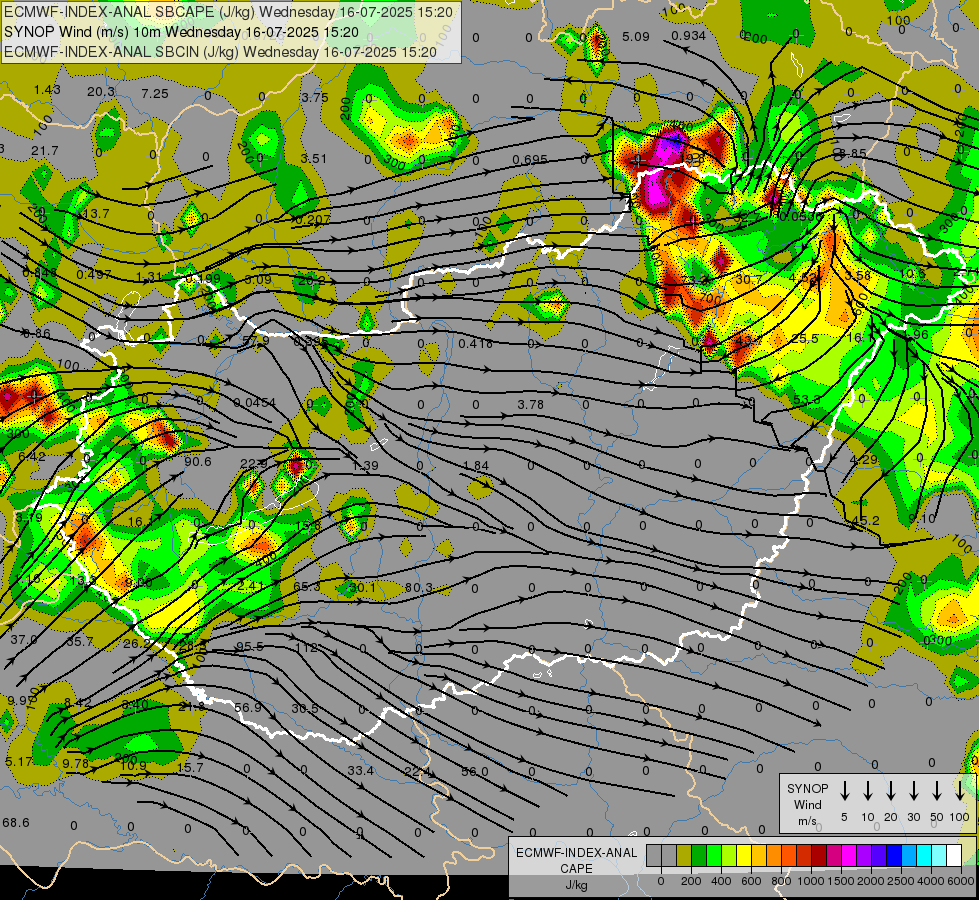This screenshot has width=979, height=900.
Task: Select the pale cyan CAPE legend swatch
Action: 938,855
